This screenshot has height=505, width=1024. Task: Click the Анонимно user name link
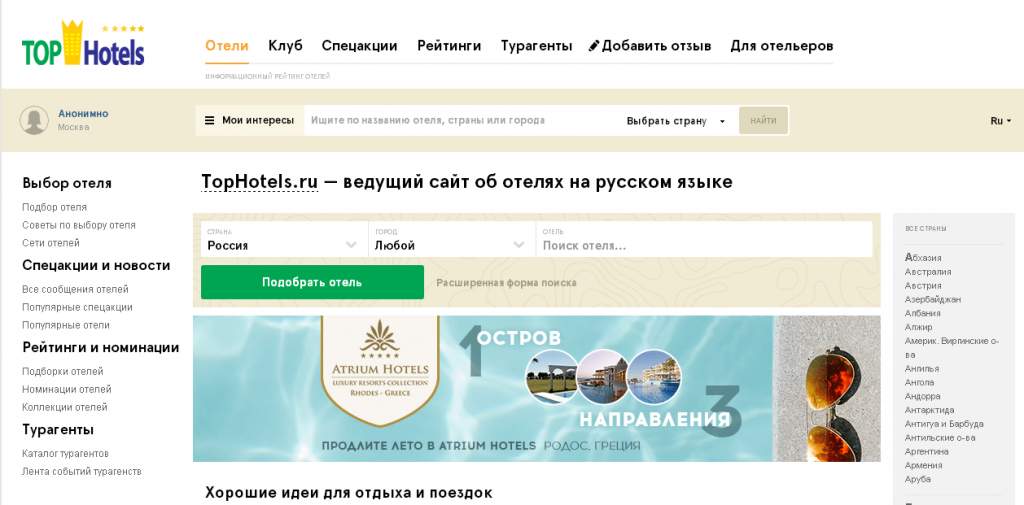point(83,114)
